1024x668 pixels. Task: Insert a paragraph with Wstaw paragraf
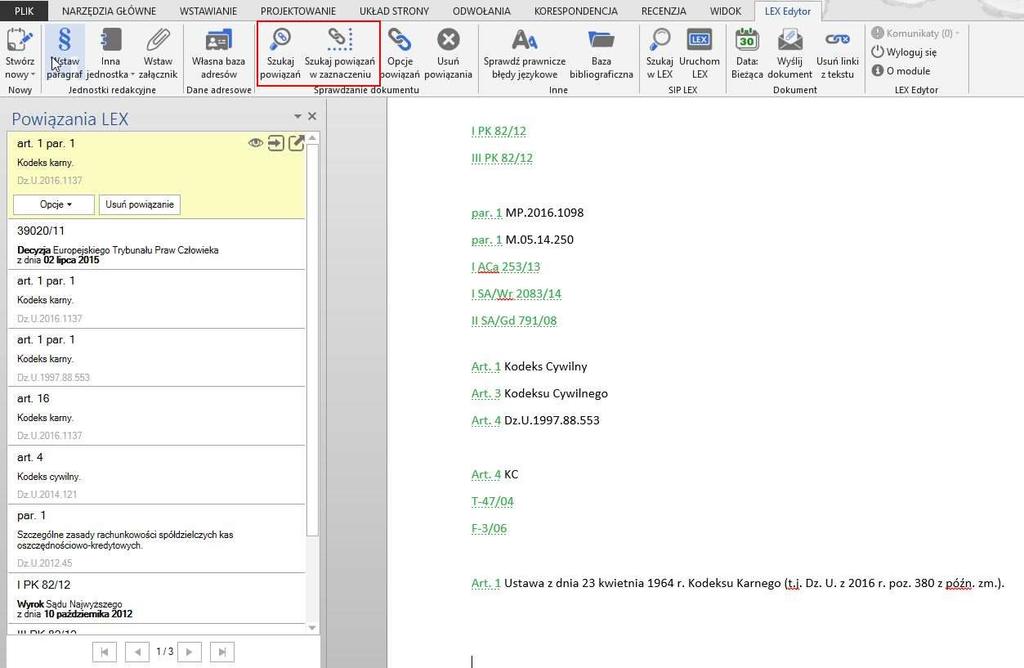pyautogui.click(x=64, y=54)
